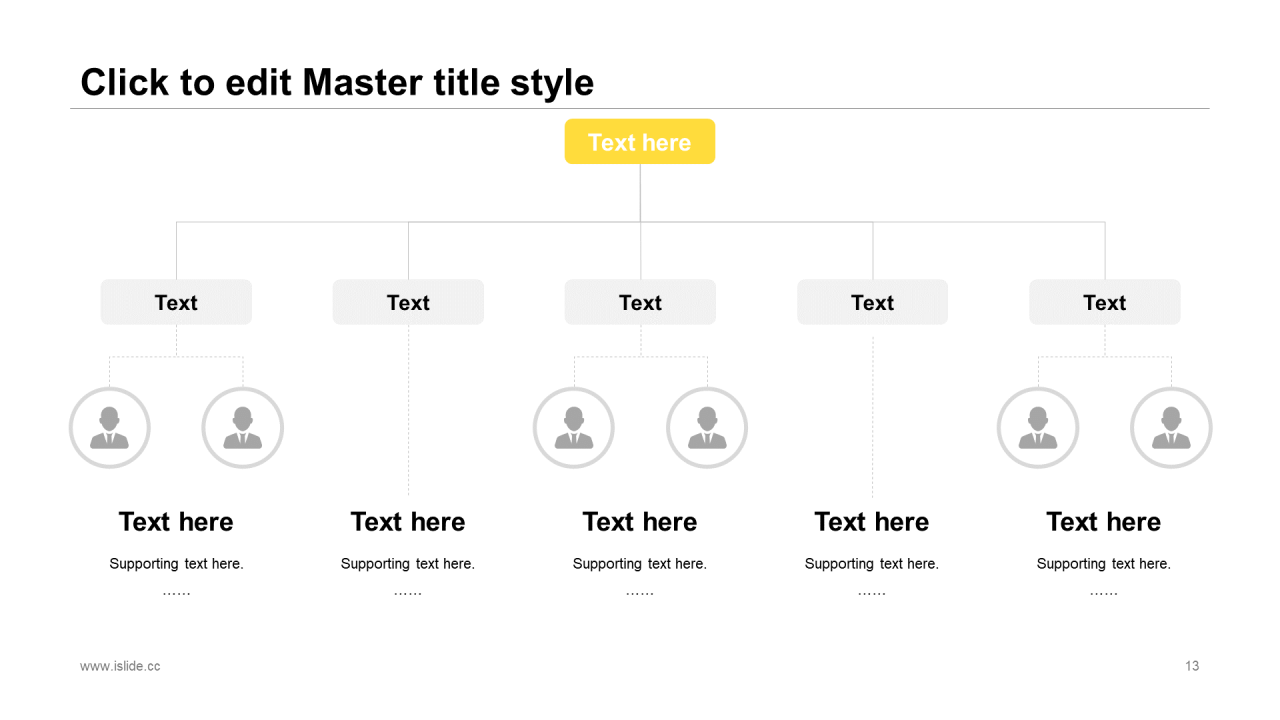The image size is (1280, 720).
Task: Click the middle bold "Text here" heading in bottom row
Action: pyautogui.click(x=640, y=522)
